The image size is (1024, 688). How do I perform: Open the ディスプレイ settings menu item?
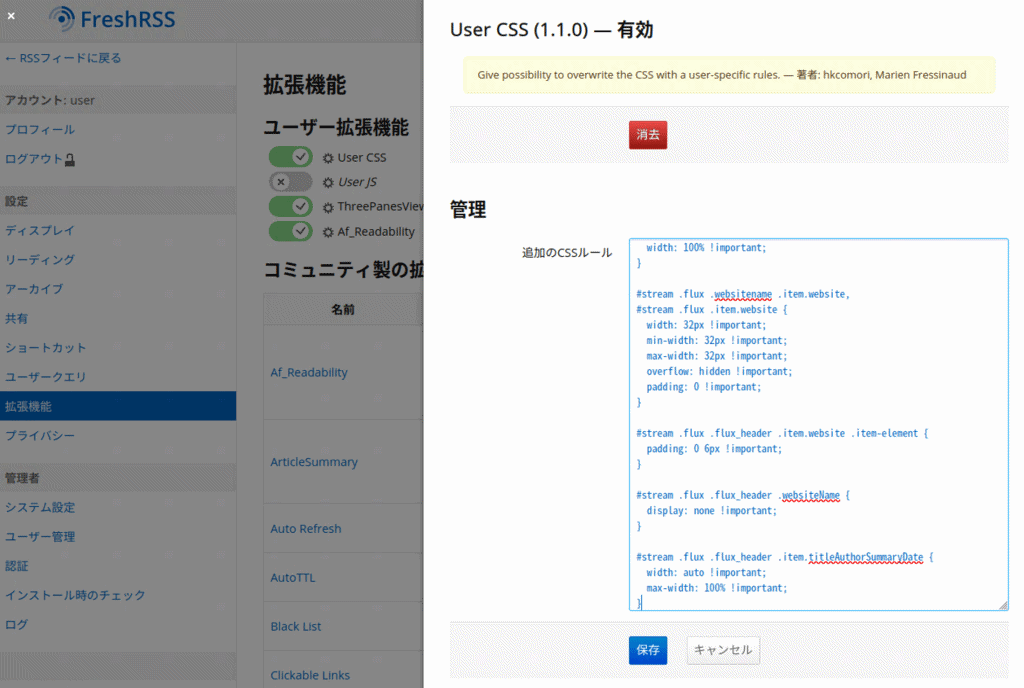coord(40,230)
